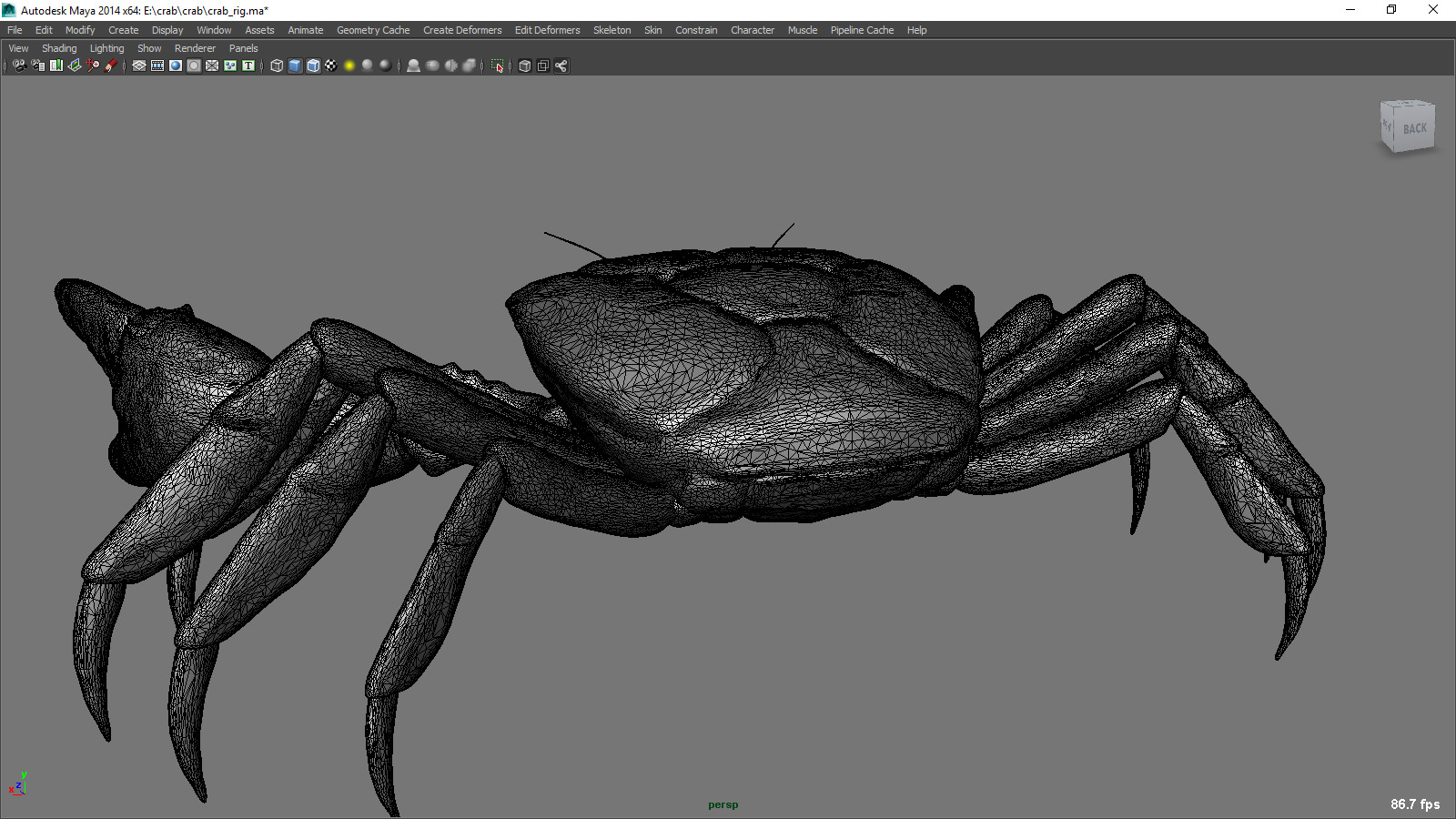Open the Create menu
Image resolution: width=1456 pixels, height=819 pixels.
pyautogui.click(x=124, y=30)
